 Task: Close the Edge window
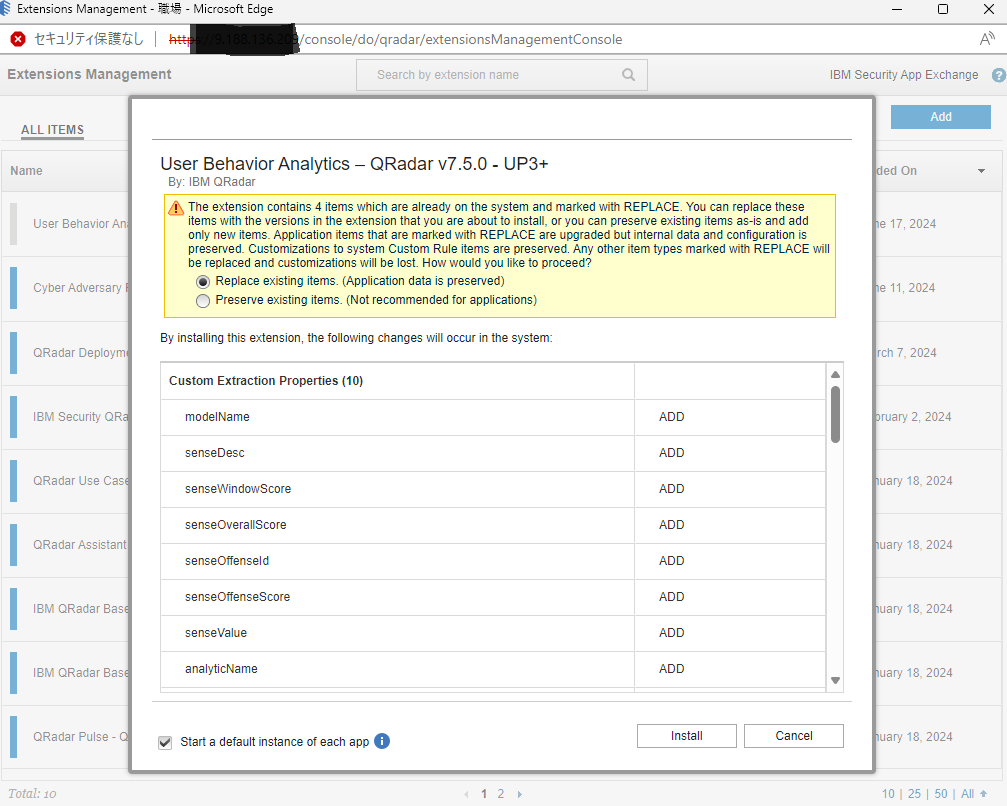point(989,9)
